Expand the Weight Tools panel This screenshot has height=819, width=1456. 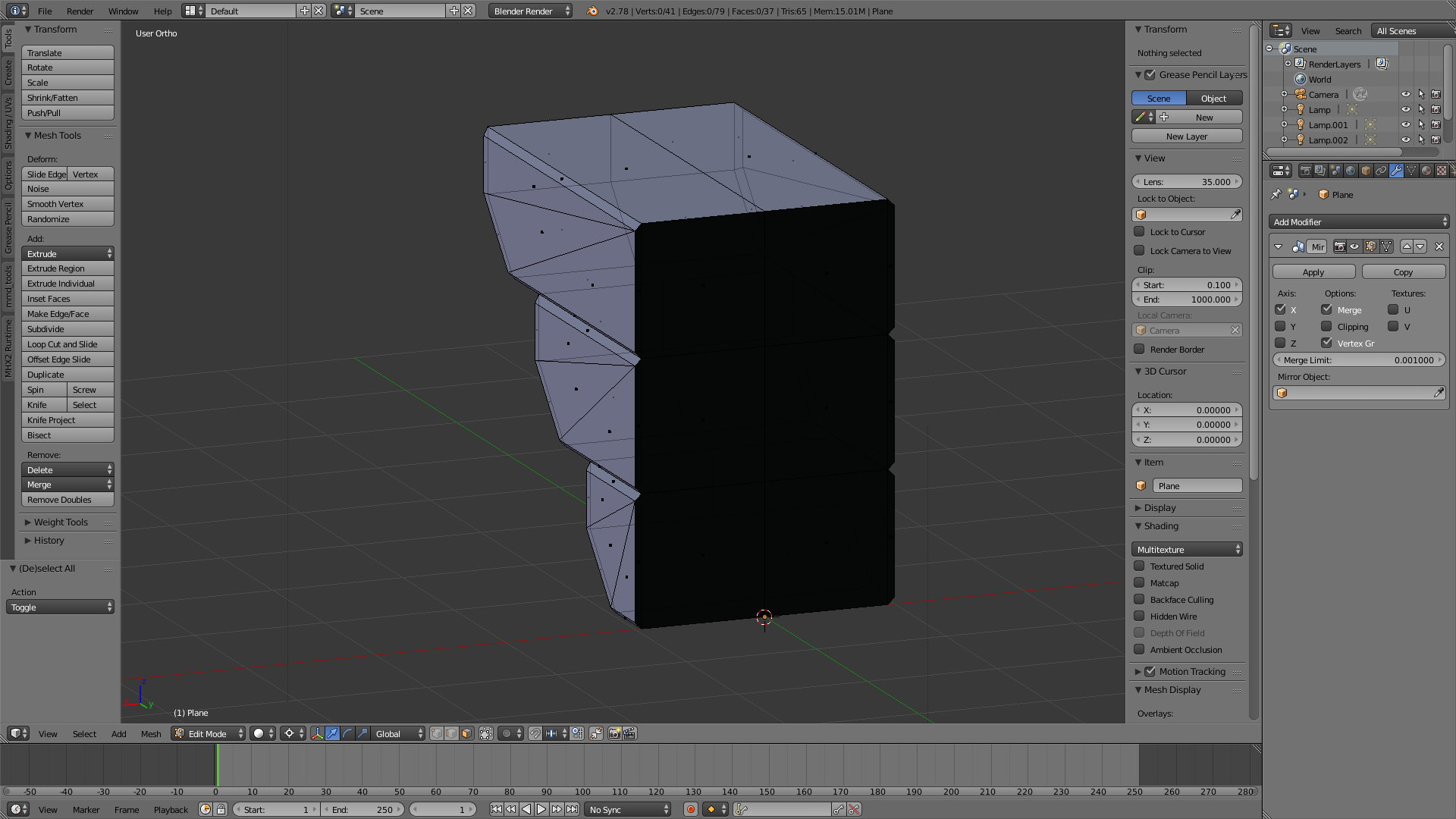[x=61, y=522]
